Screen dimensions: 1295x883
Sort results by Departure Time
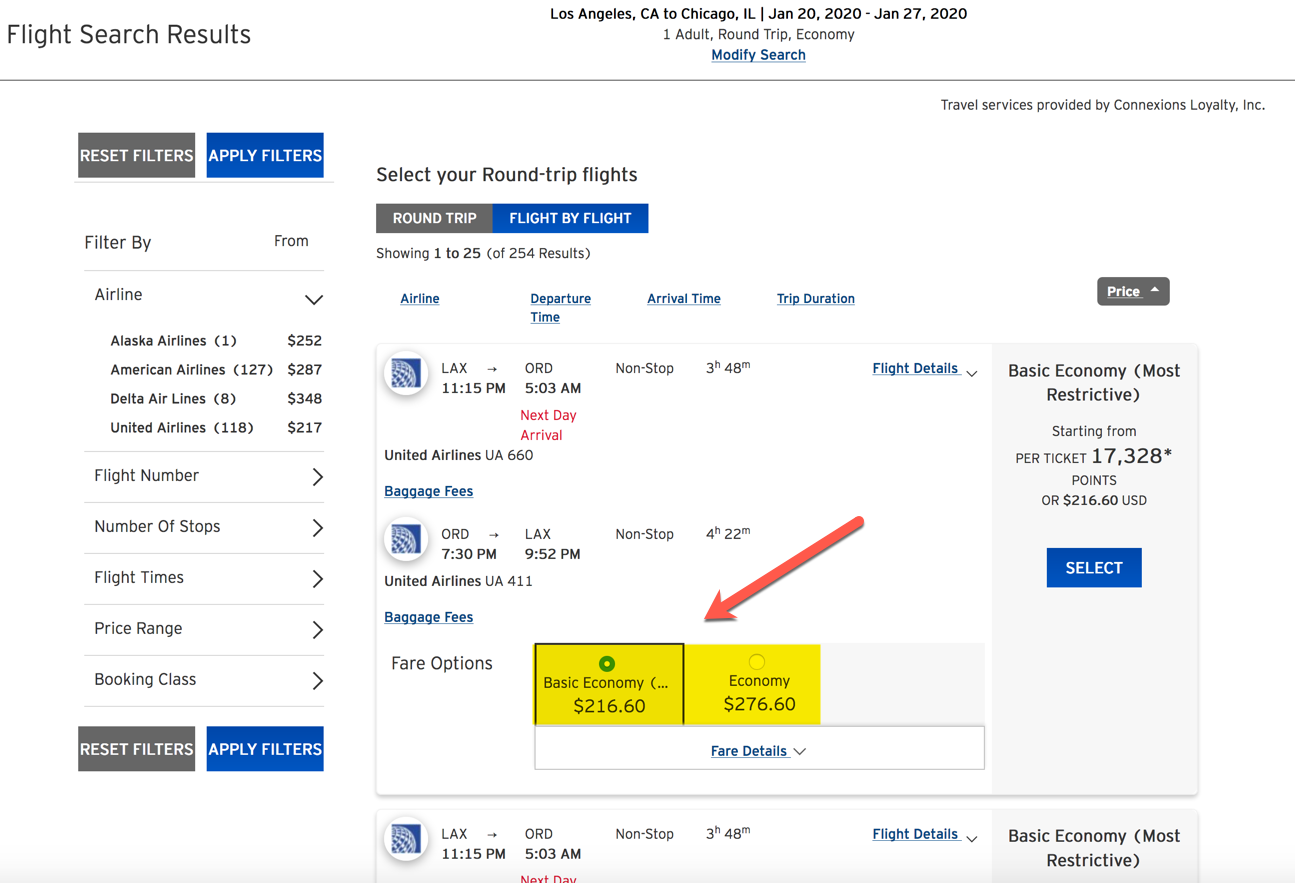coord(560,308)
